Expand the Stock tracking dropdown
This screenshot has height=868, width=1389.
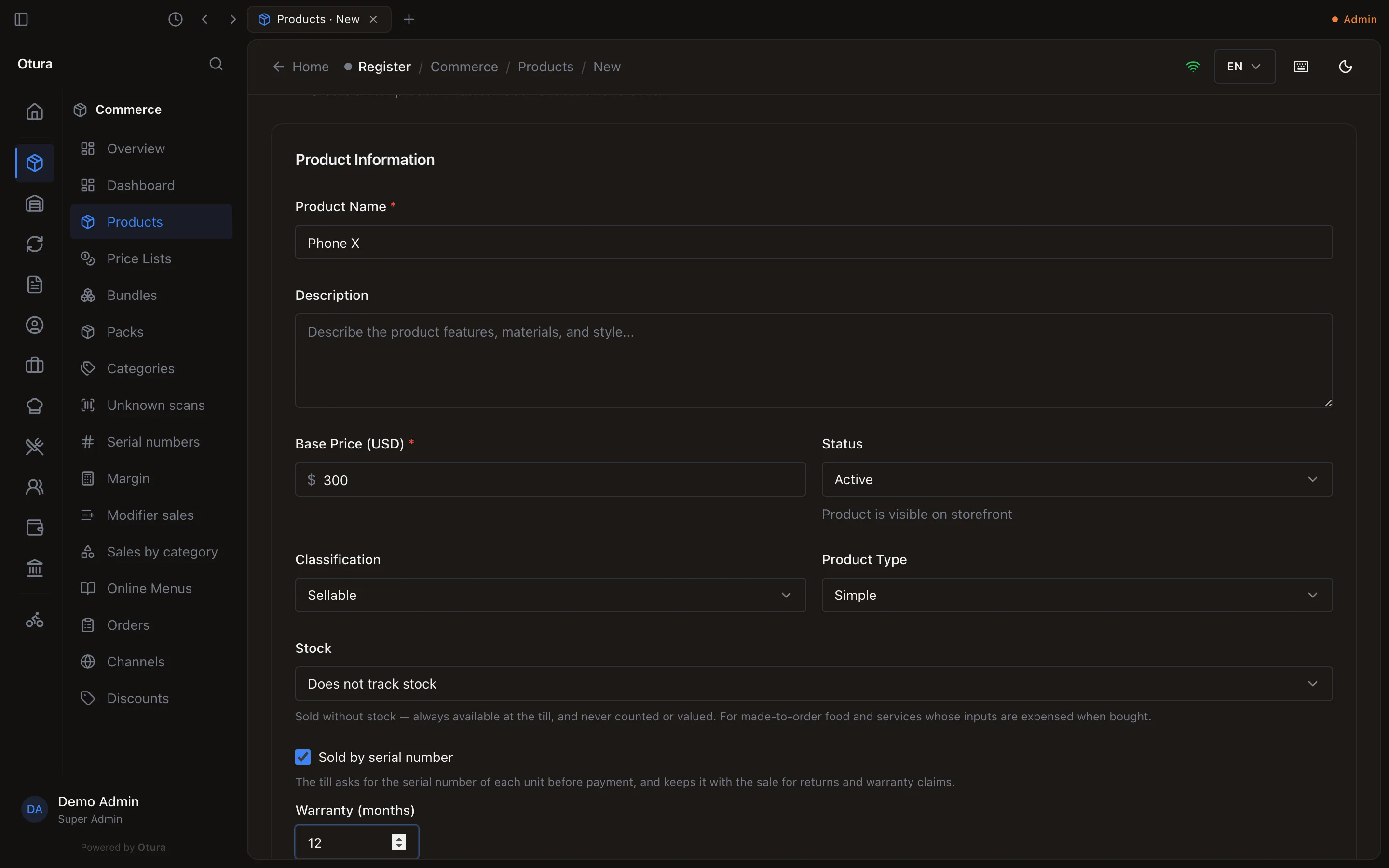click(x=813, y=684)
